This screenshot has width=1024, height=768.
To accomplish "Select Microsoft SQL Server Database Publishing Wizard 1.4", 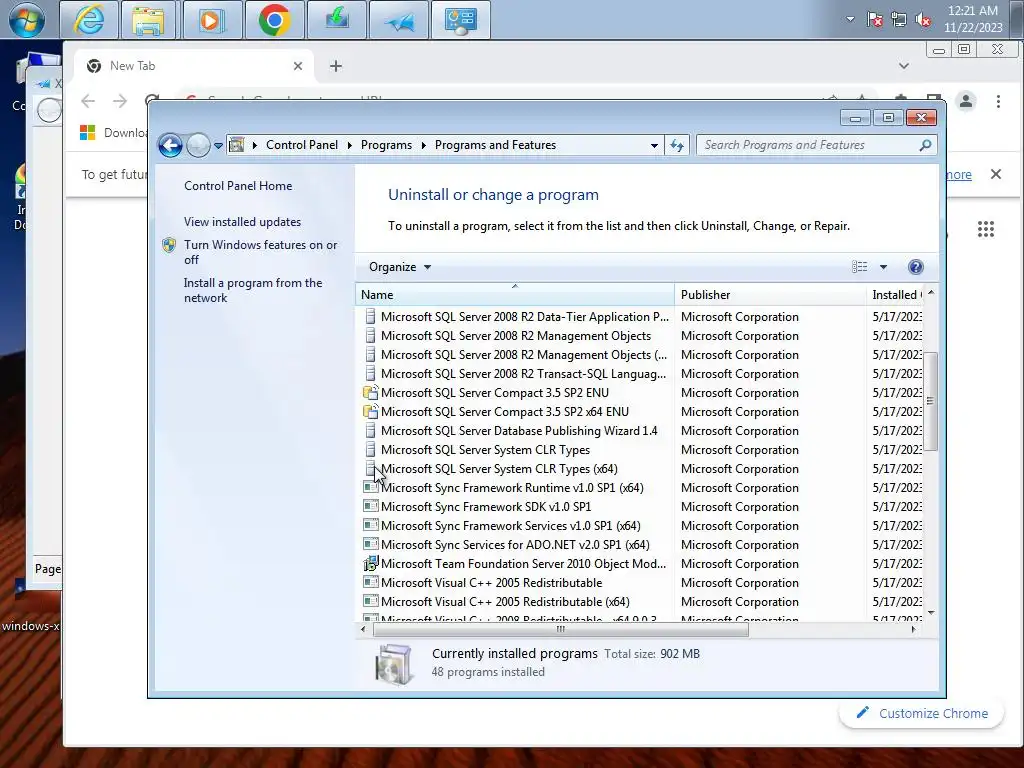I will 519,431.
